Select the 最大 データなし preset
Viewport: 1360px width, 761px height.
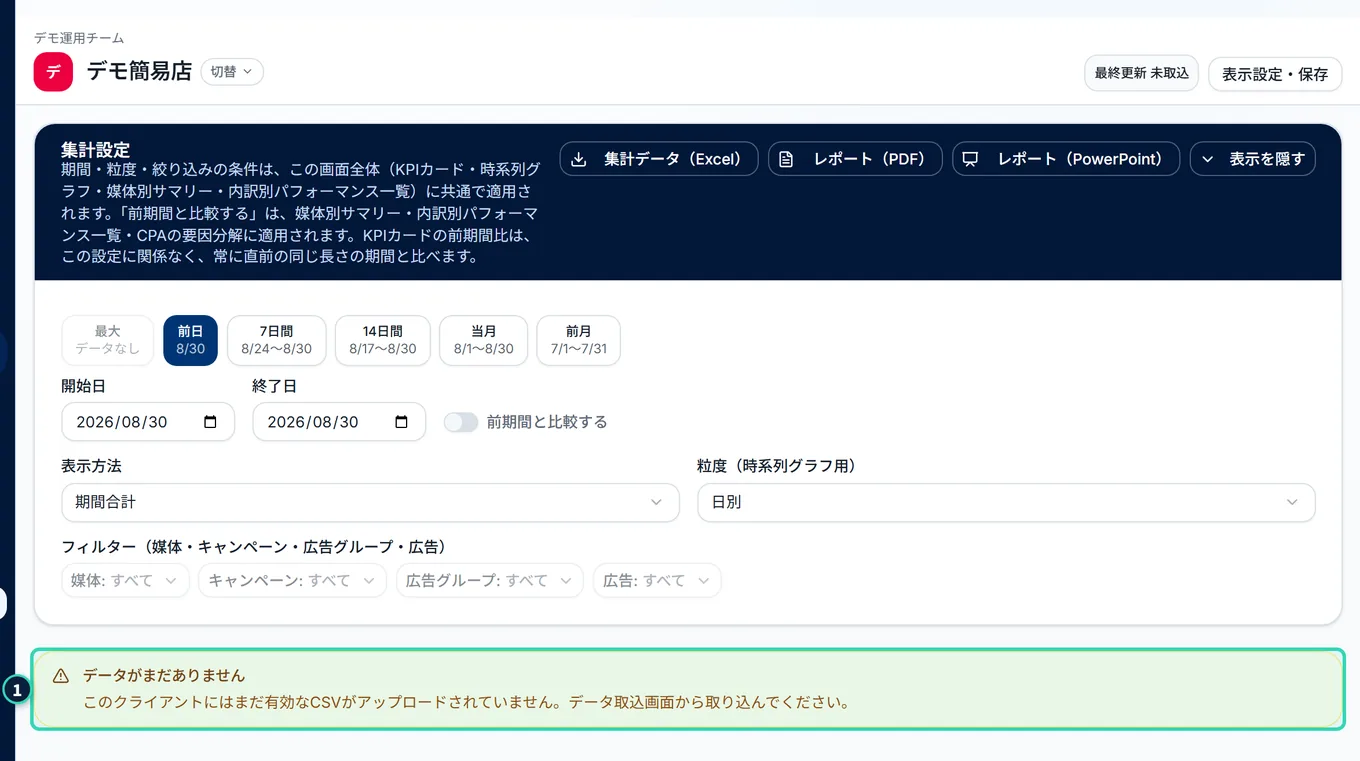click(x=108, y=340)
